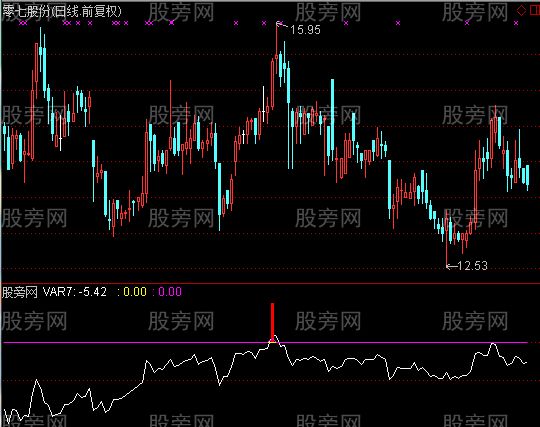Viewport: 540px width, 427px height.
Task: Click the yellow 0.00 indicator value
Action: [x=135, y=292]
